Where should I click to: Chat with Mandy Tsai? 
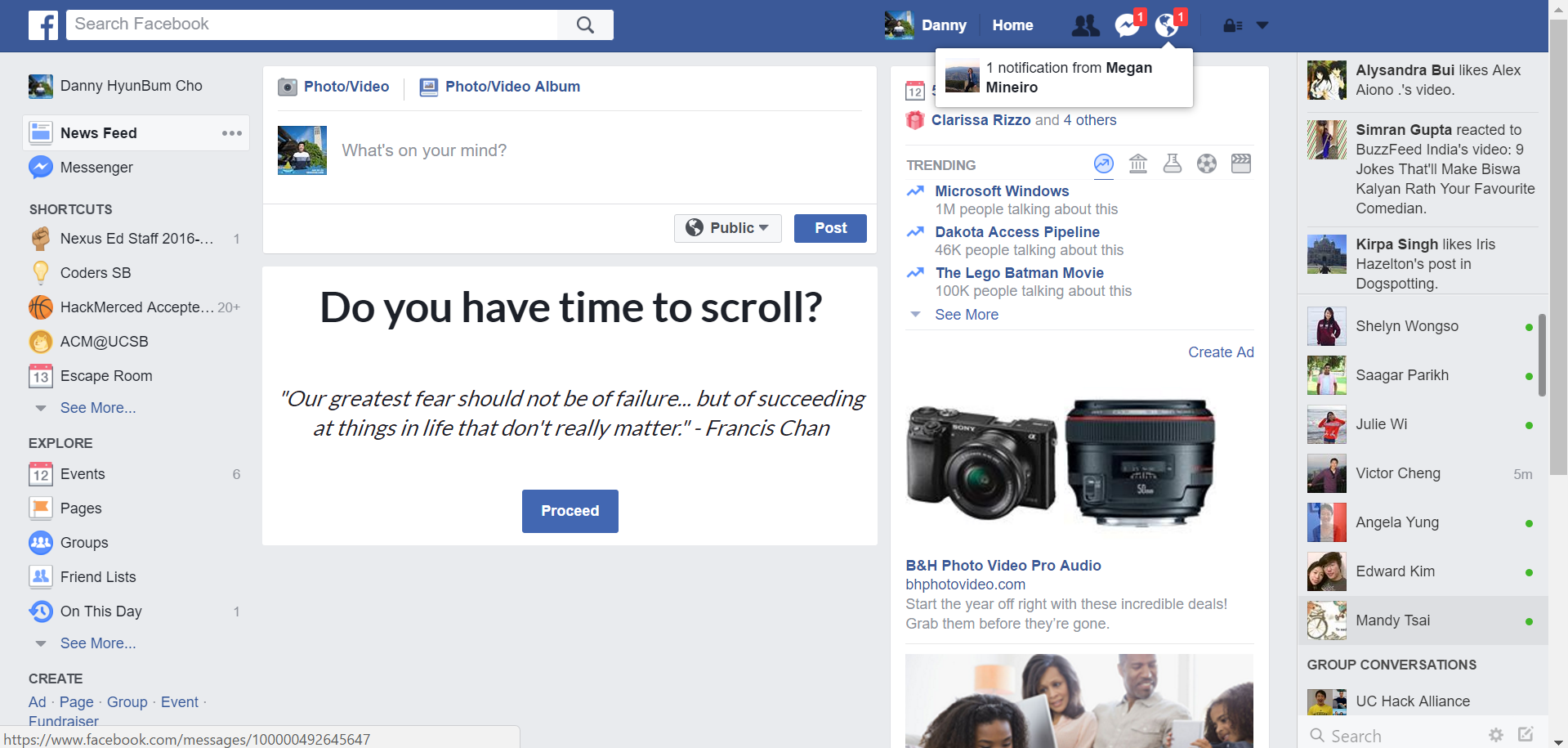1423,620
